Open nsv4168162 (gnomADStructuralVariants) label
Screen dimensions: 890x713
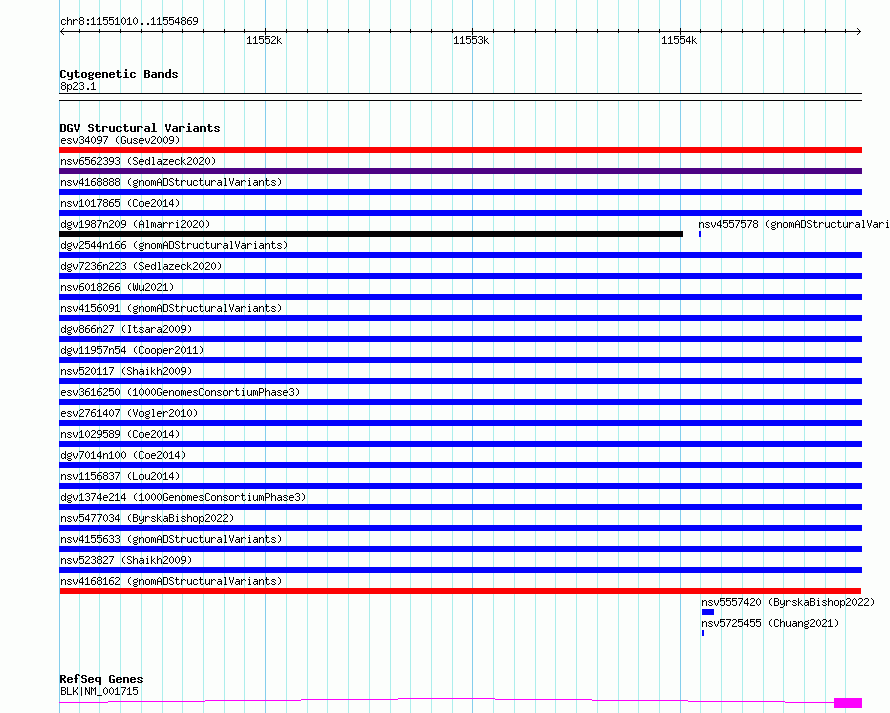coord(171,581)
